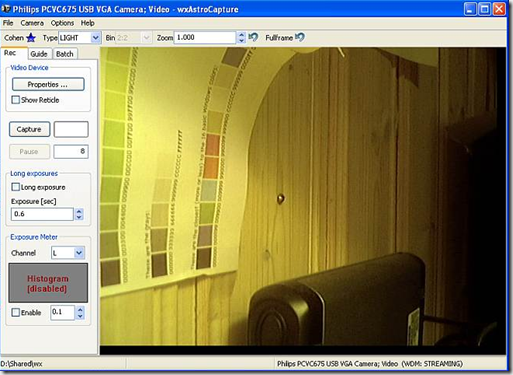Click the disabled Histogram display
This screenshot has height=375, width=513.
(48, 283)
